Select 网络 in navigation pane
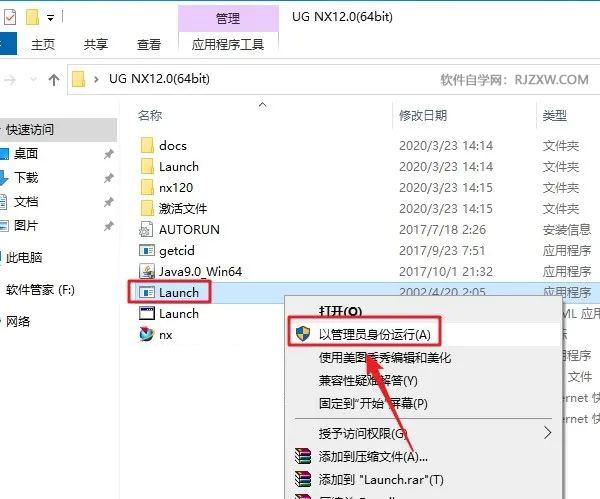Screen dimensions: 600x499 (x=18, y=321)
